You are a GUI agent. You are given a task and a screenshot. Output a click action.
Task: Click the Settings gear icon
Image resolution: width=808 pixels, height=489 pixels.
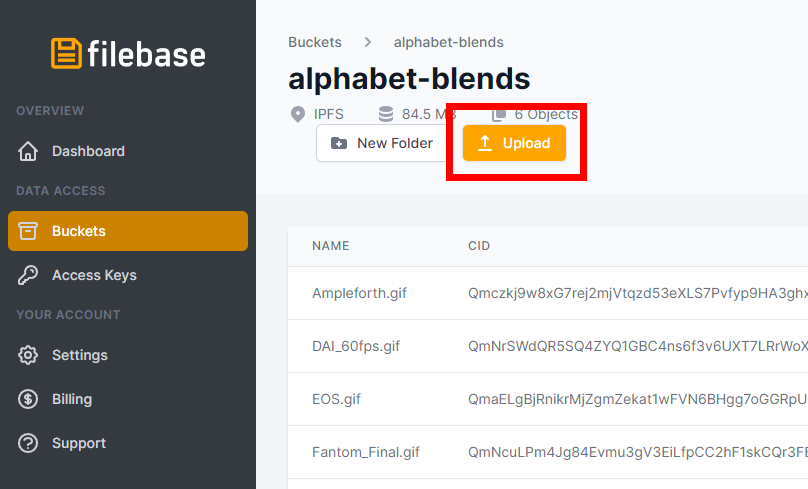[x=28, y=355]
